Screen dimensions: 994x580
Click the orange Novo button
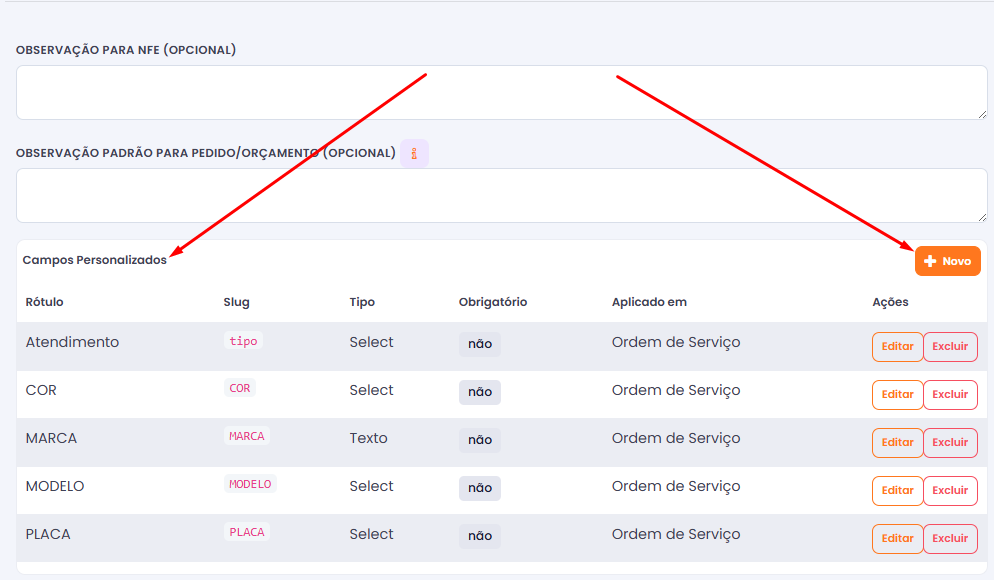[x=947, y=261]
